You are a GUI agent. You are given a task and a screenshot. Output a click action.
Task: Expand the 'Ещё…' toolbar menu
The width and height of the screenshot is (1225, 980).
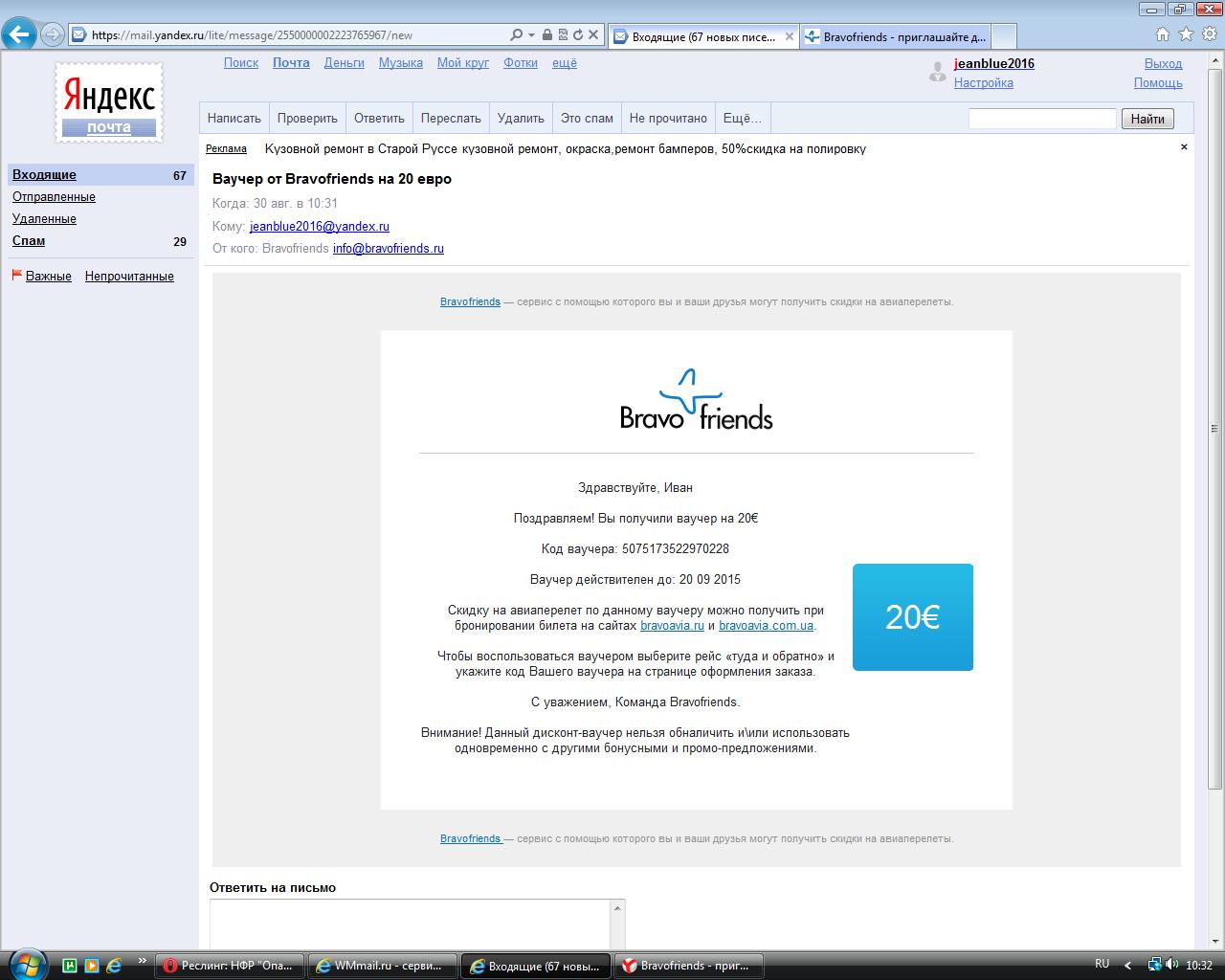click(x=742, y=119)
